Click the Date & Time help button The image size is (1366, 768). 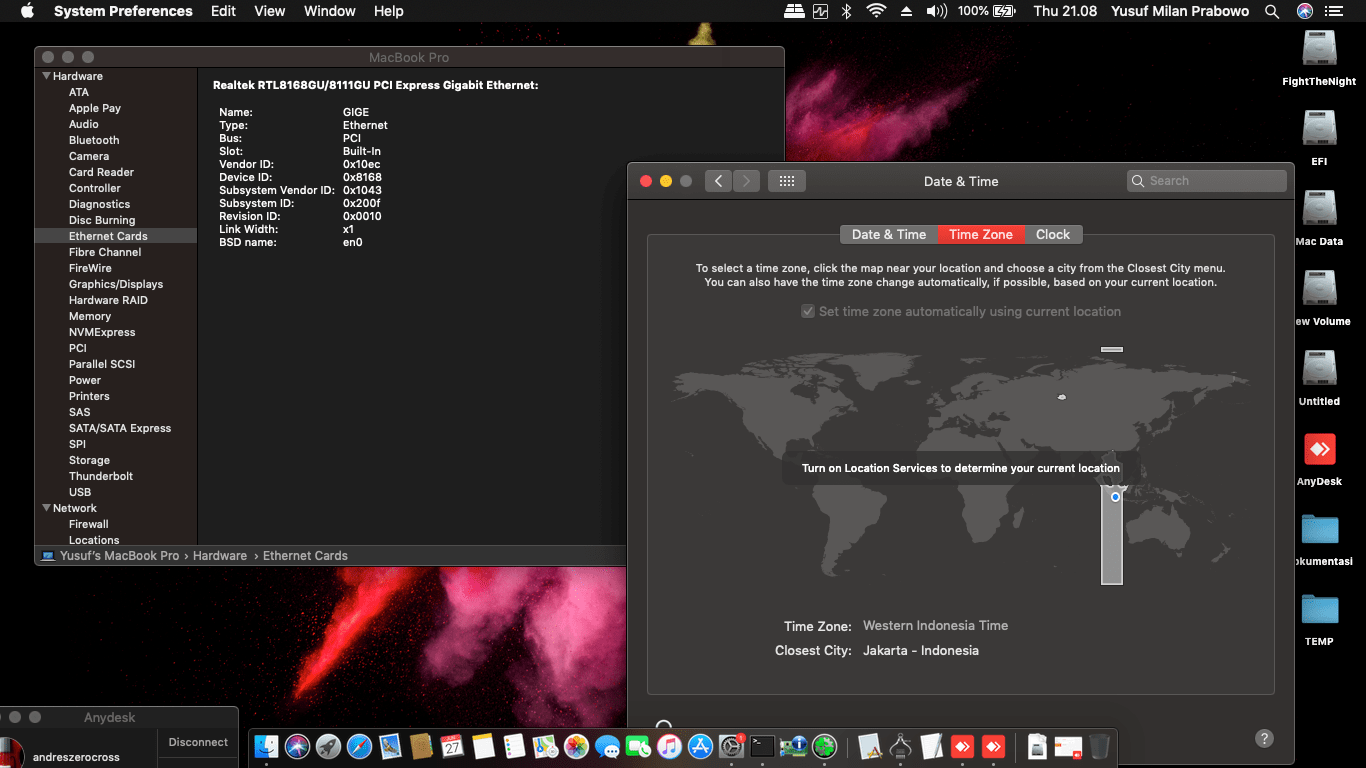1264,739
